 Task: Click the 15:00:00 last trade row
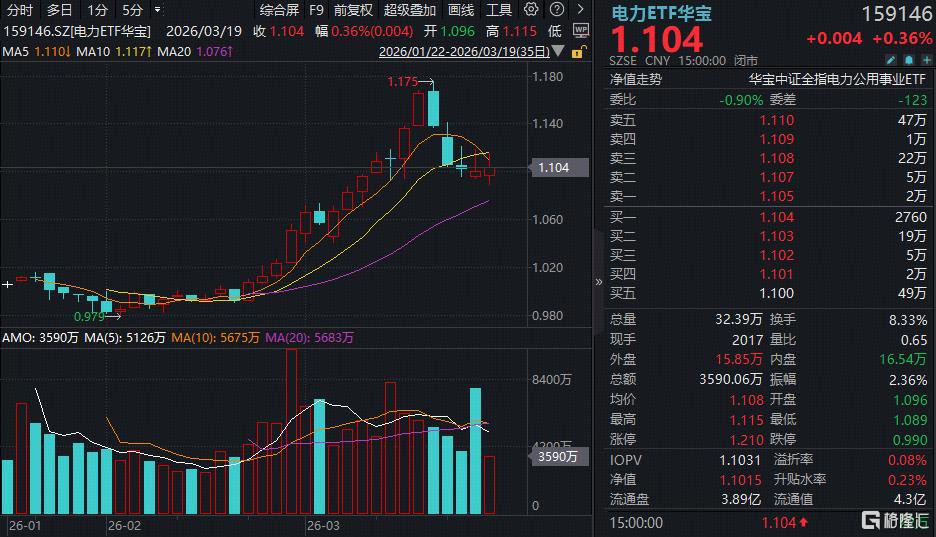pos(769,523)
